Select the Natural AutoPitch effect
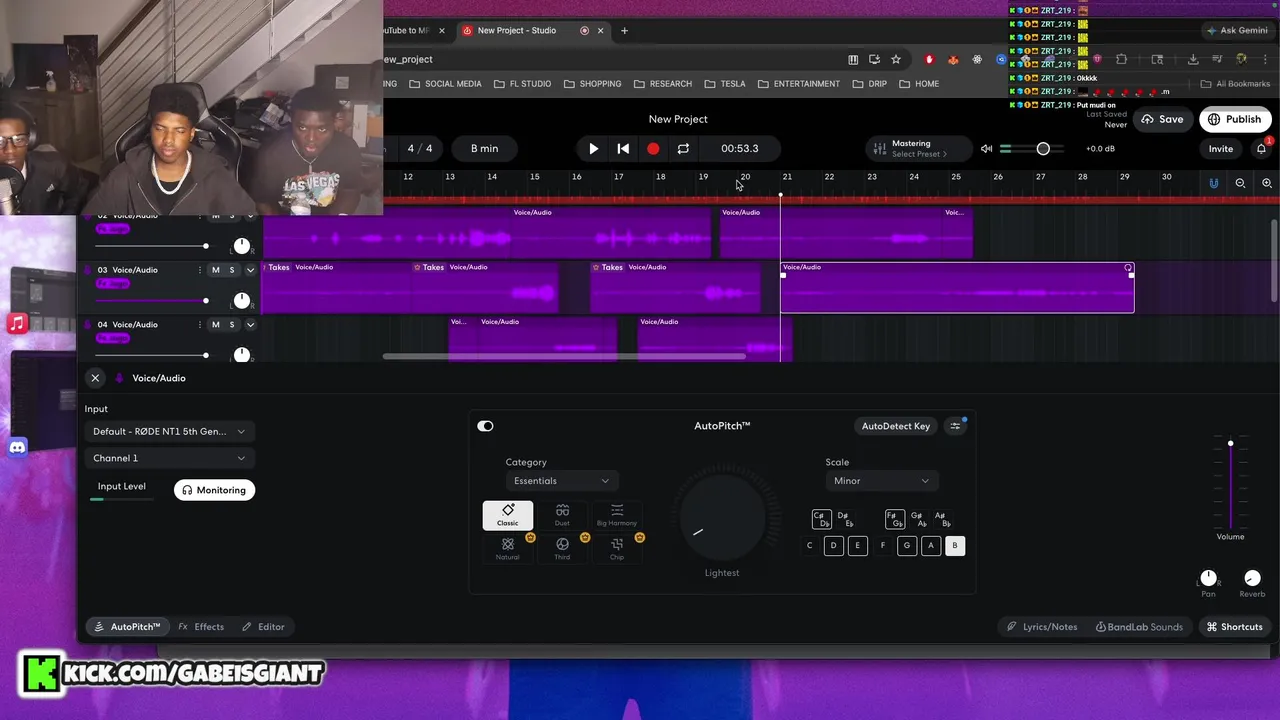The width and height of the screenshot is (1280, 720). click(x=508, y=548)
